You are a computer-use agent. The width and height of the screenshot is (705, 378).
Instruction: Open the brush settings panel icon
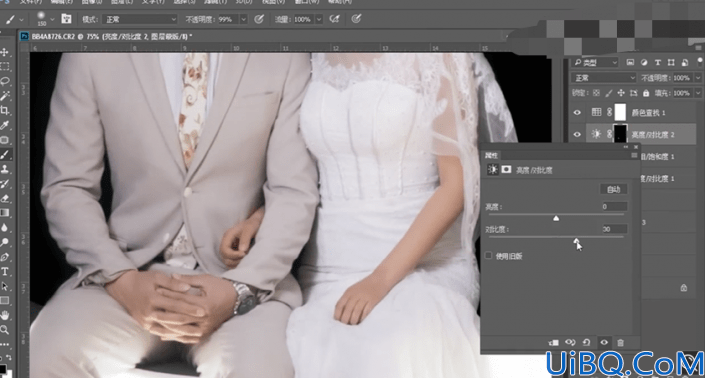67,19
